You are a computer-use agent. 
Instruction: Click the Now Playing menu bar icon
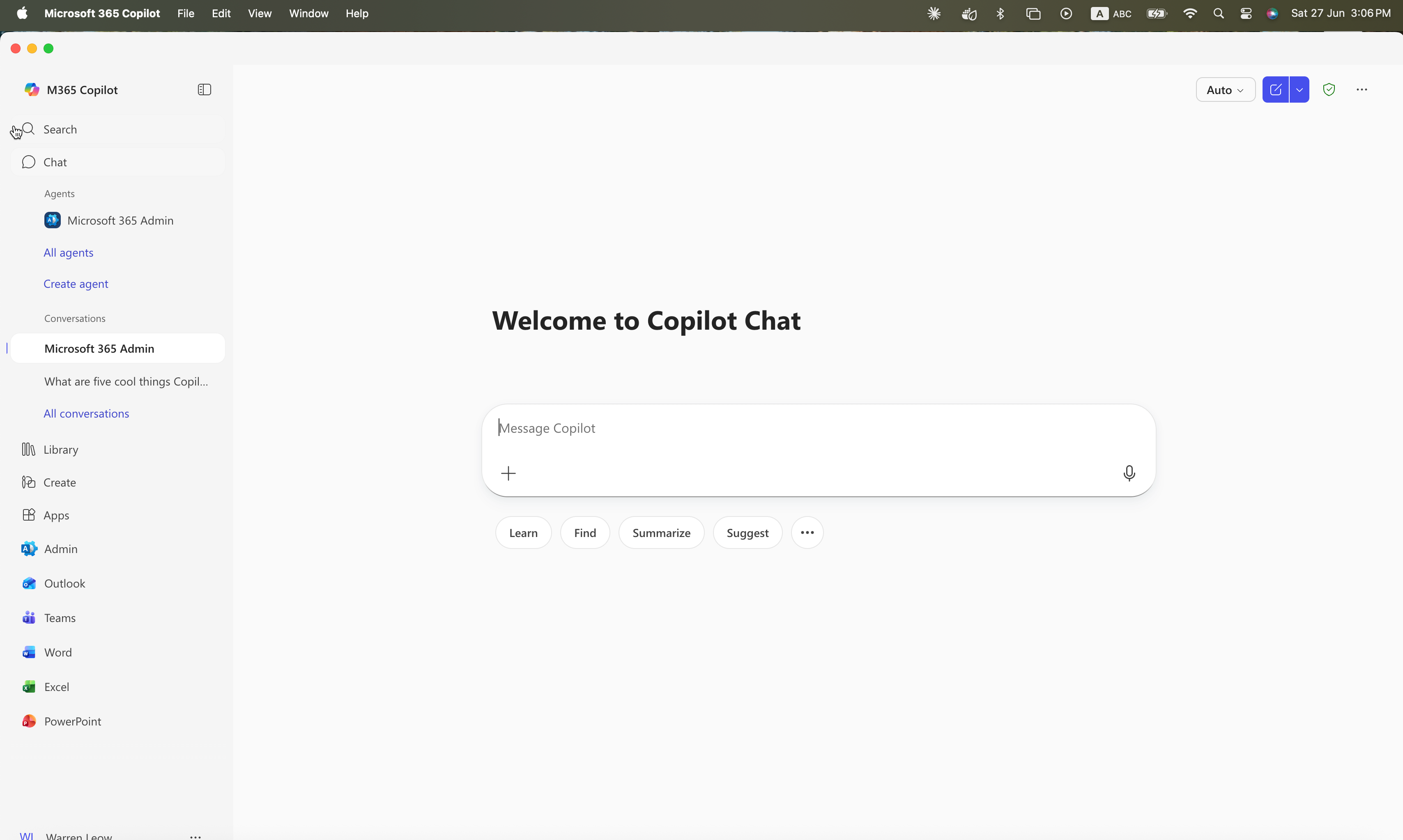tap(1065, 14)
